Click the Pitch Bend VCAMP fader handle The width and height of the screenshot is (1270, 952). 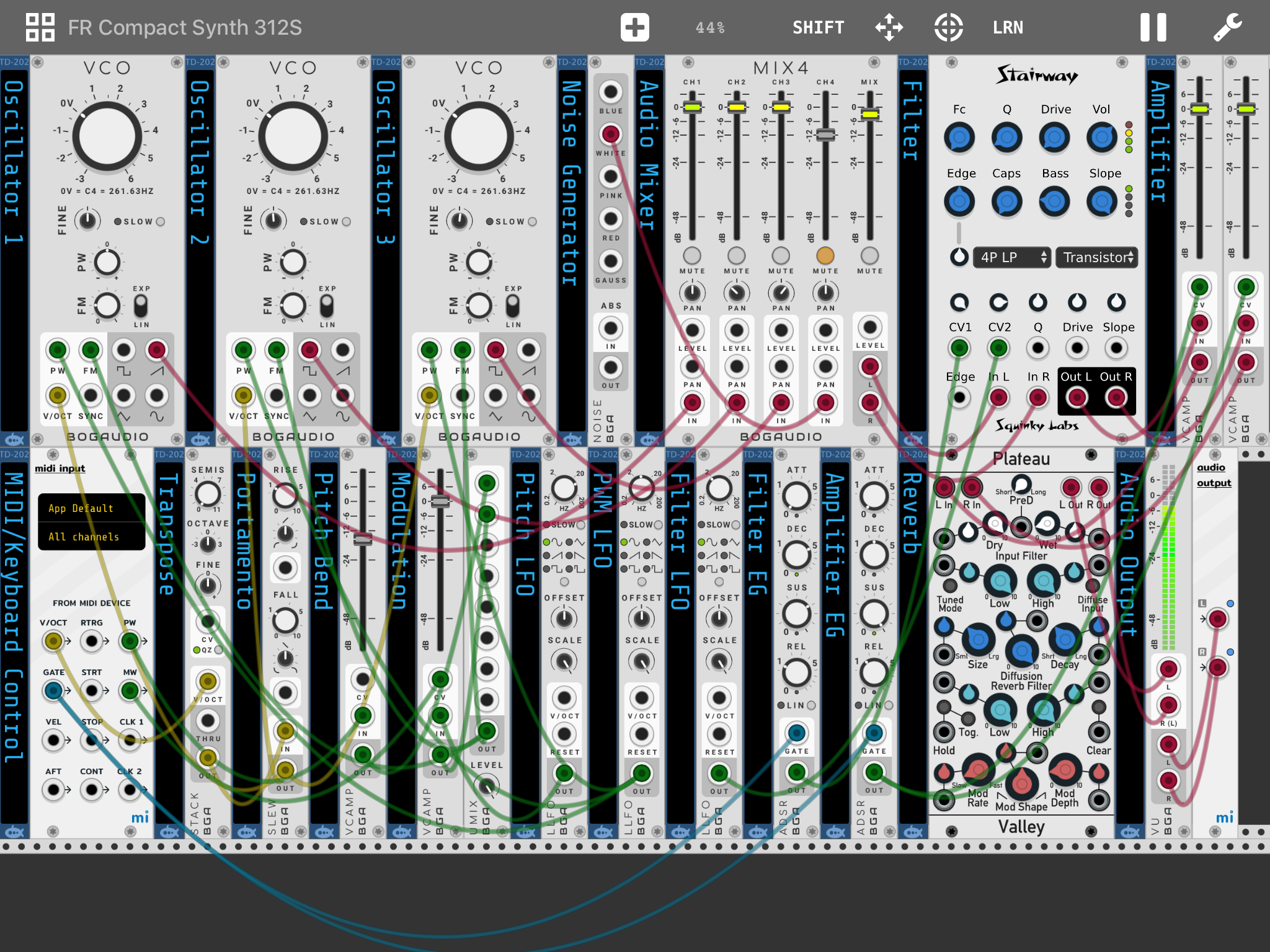tap(363, 538)
